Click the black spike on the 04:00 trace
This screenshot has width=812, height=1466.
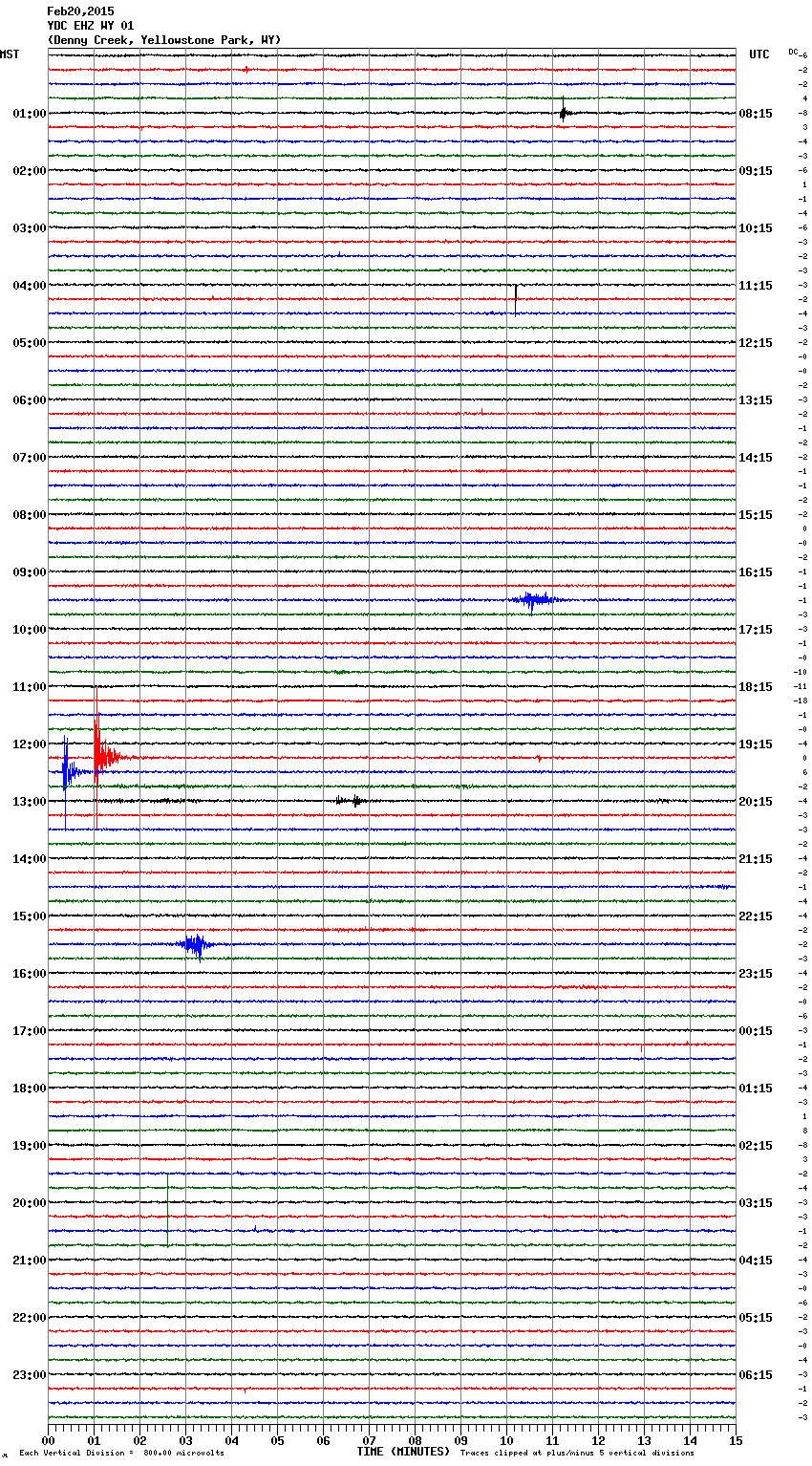click(x=516, y=298)
